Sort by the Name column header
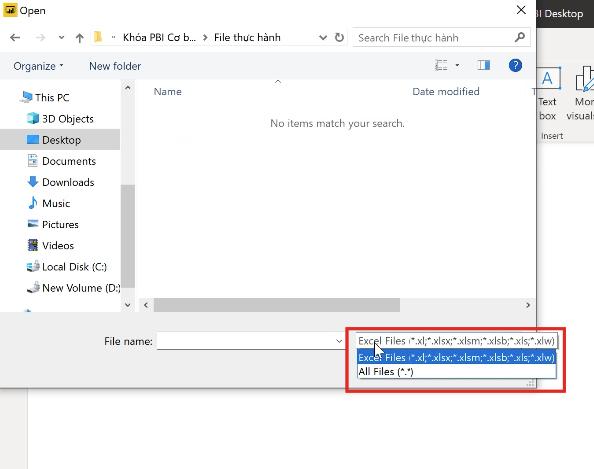The width and height of the screenshot is (594, 469). pyautogui.click(x=167, y=91)
